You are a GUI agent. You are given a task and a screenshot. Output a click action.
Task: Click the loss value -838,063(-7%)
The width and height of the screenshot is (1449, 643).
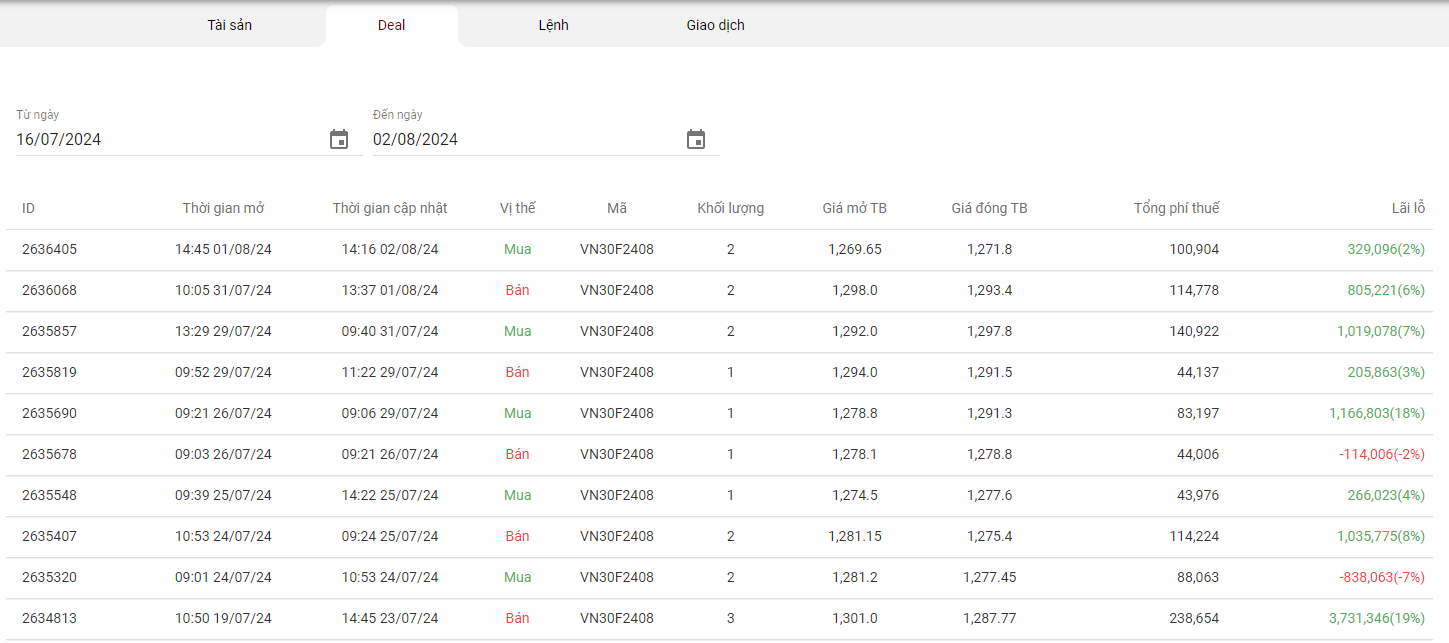(x=1381, y=577)
